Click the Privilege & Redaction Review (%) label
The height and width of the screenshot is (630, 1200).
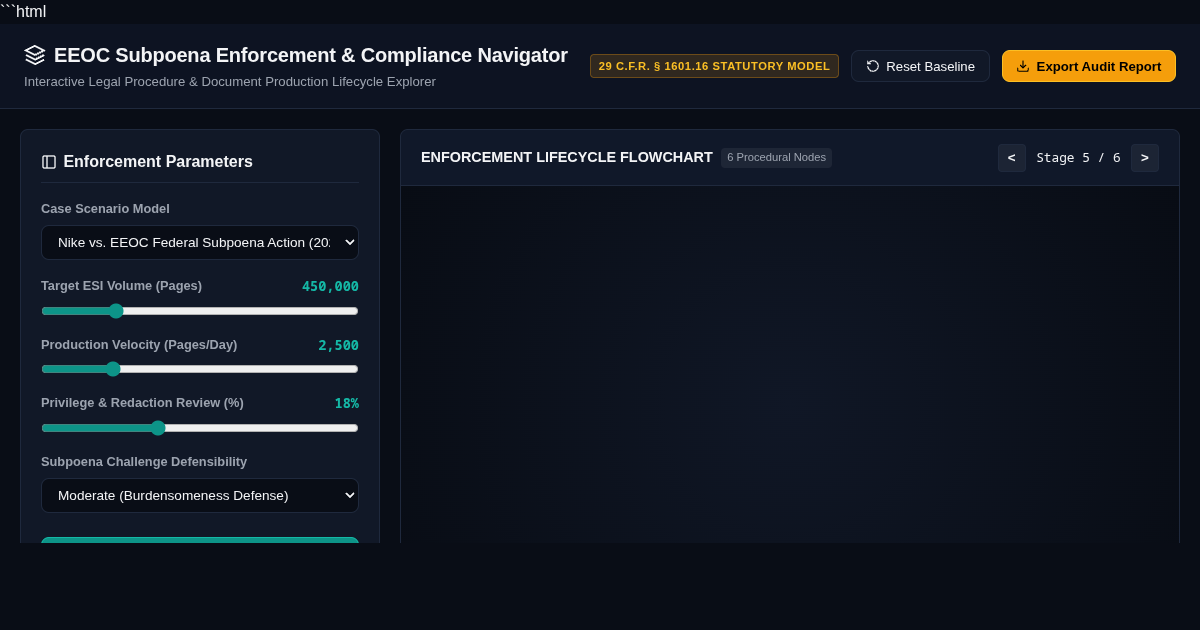[x=142, y=403]
